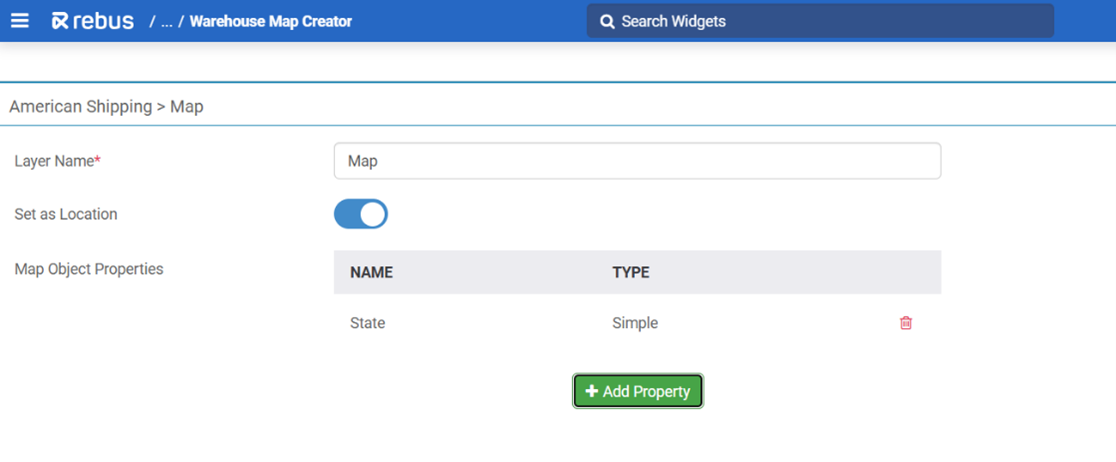The image size is (1116, 462).
Task: Click the Rebus logo
Action: click(x=92, y=21)
